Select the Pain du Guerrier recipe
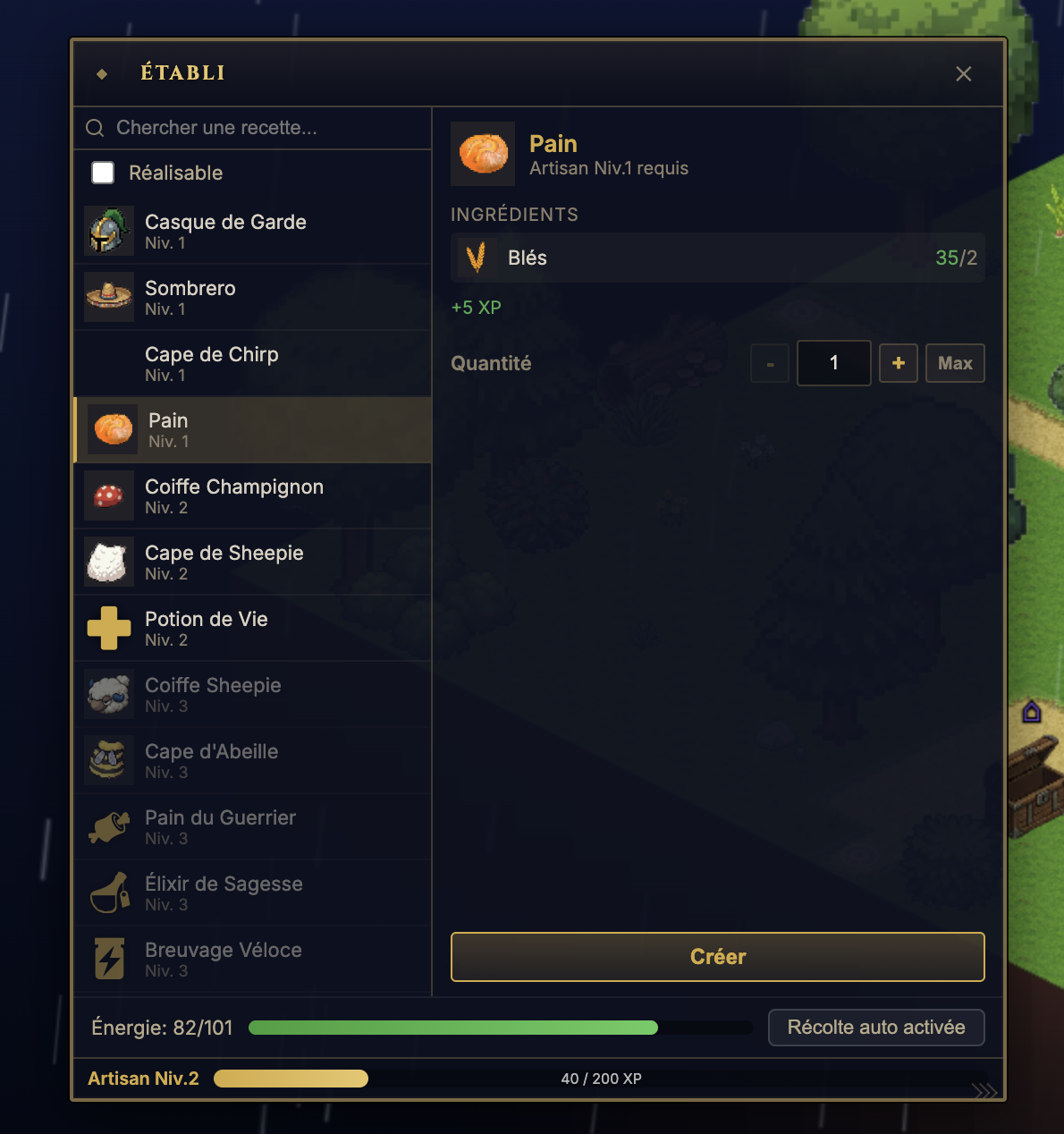 (x=252, y=826)
